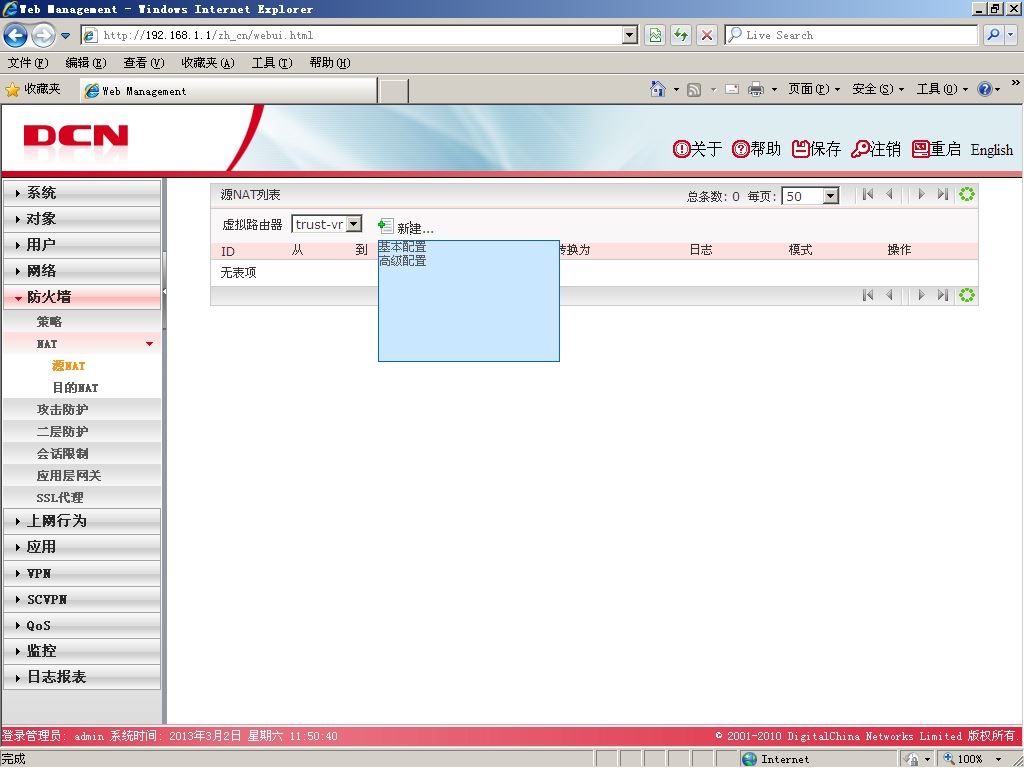The height and width of the screenshot is (768, 1024).
Task: Expand the 上网行为 sidebar section
Action: coord(82,521)
